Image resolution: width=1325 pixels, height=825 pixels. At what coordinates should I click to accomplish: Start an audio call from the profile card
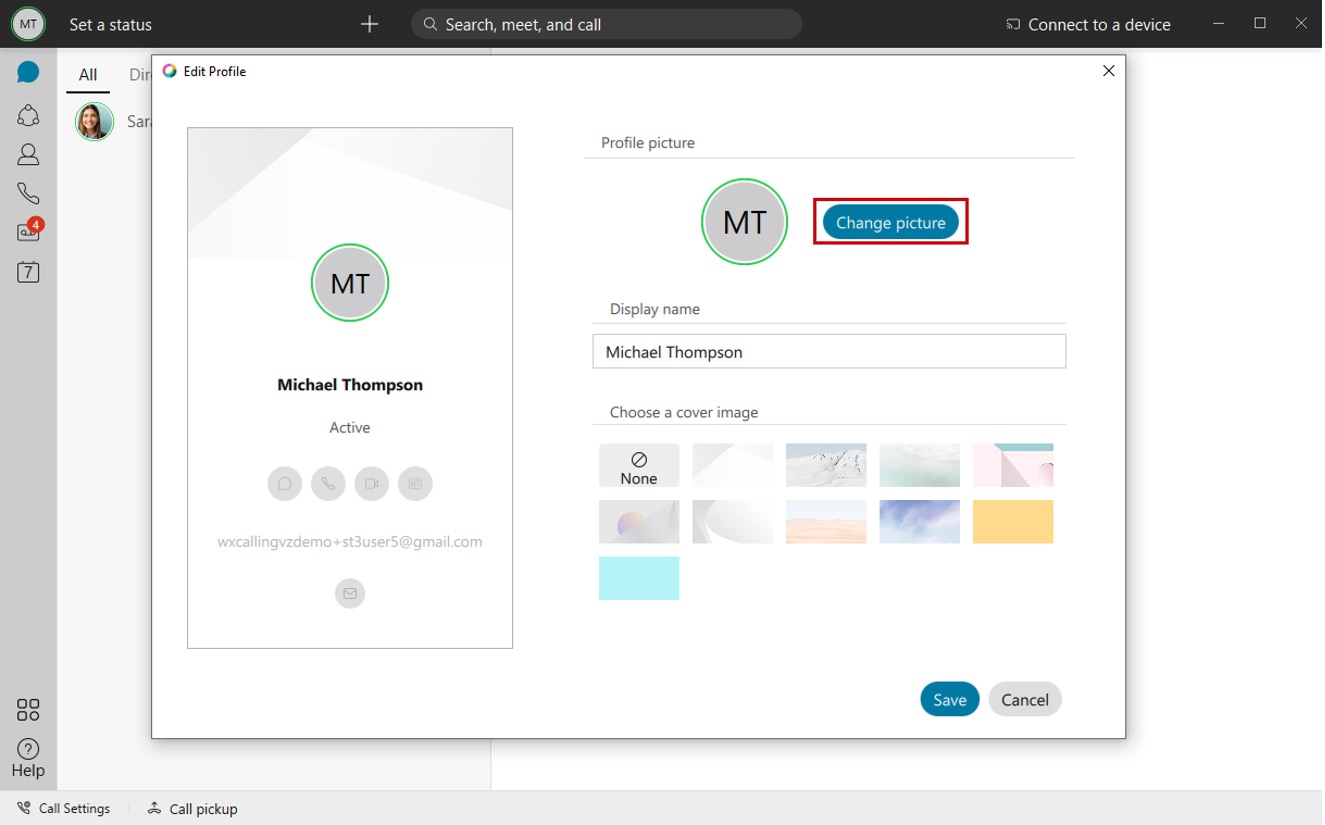click(328, 483)
